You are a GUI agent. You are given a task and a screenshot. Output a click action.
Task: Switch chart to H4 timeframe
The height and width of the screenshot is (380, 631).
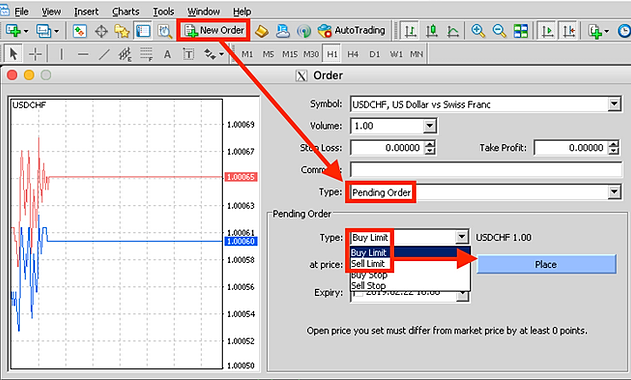pos(353,54)
